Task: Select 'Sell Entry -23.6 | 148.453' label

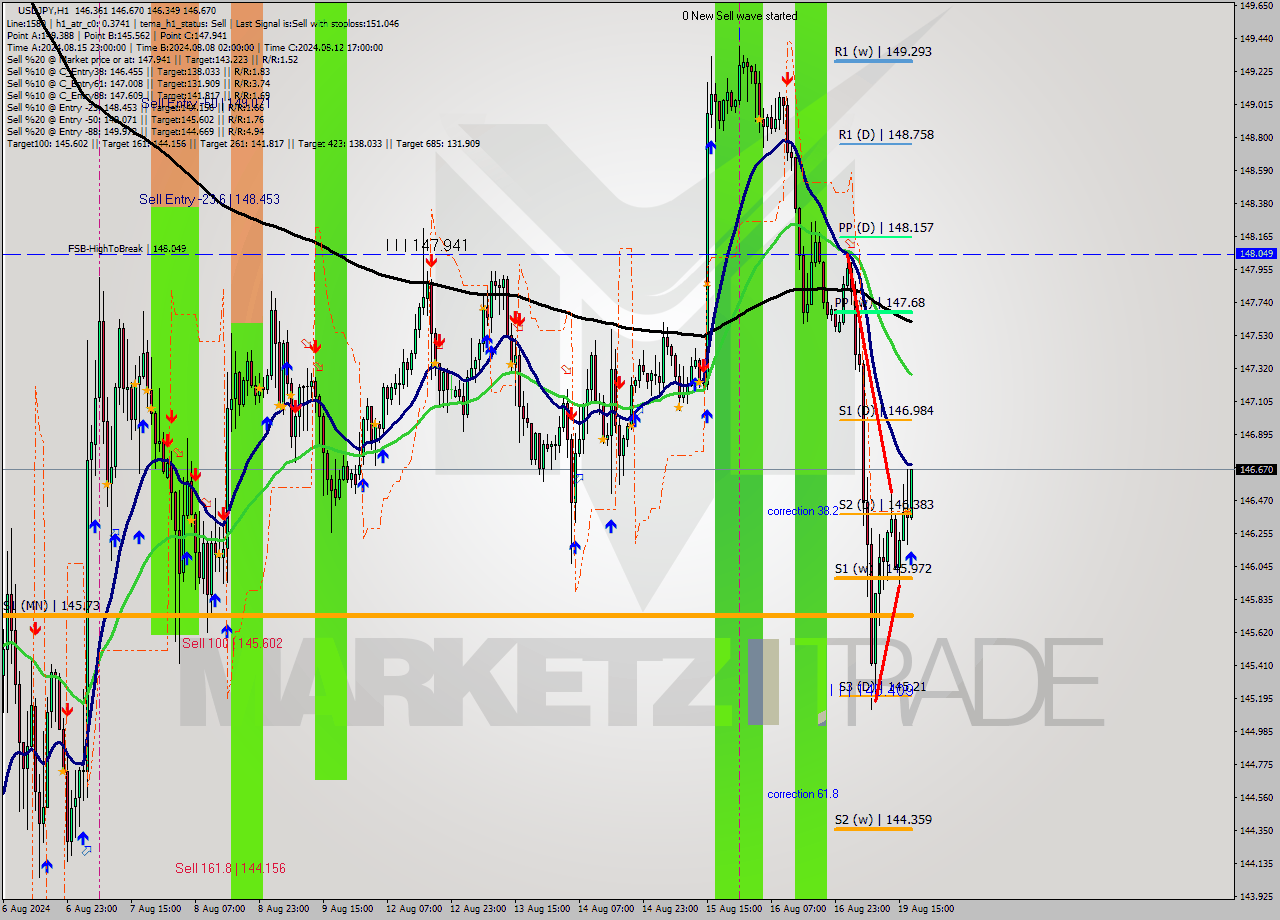Action: [209, 199]
